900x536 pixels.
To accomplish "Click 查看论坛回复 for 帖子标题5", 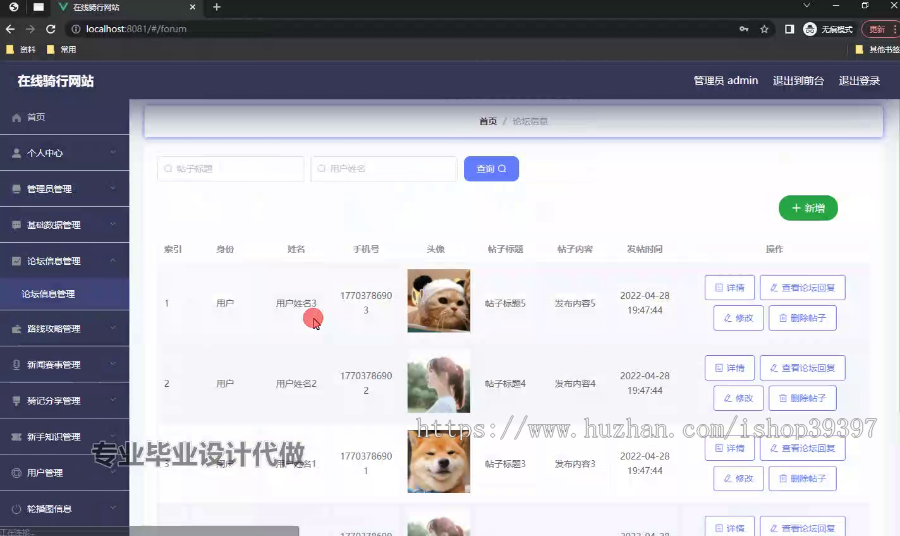I will [802, 288].
